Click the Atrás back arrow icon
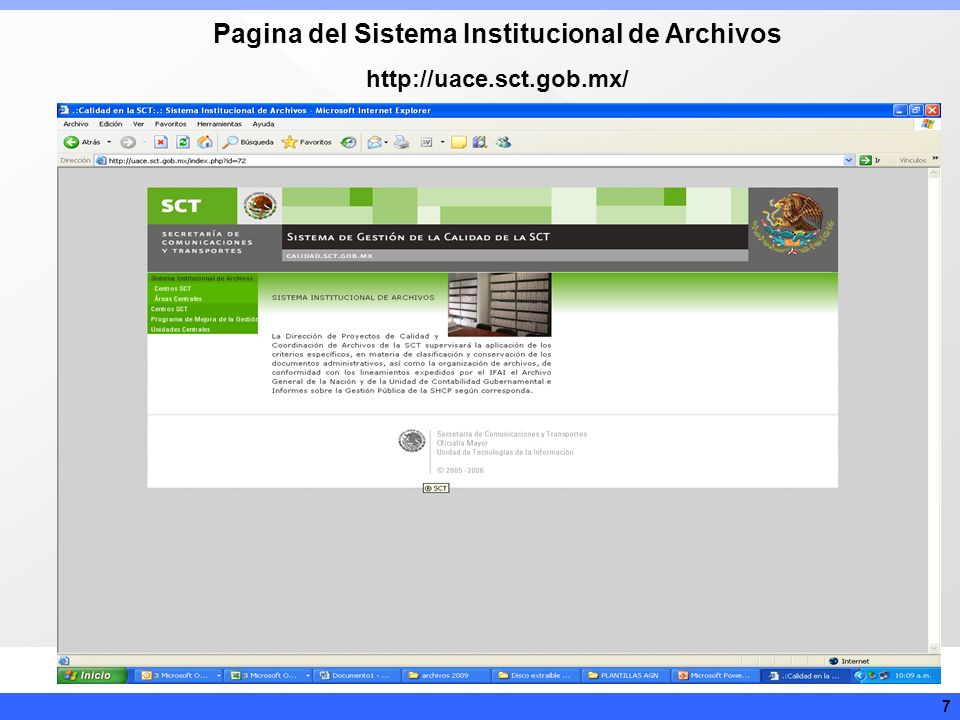 tap(71, 142)
